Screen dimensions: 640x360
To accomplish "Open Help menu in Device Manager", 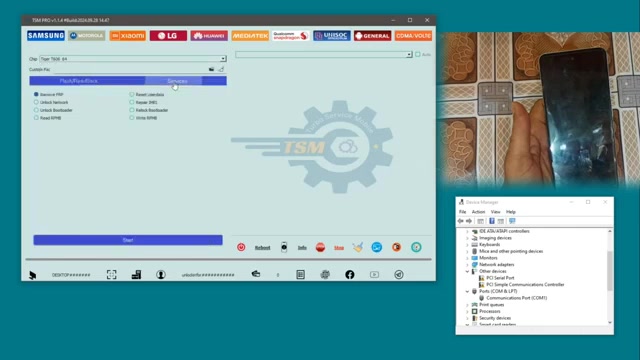I will (511, 212).
